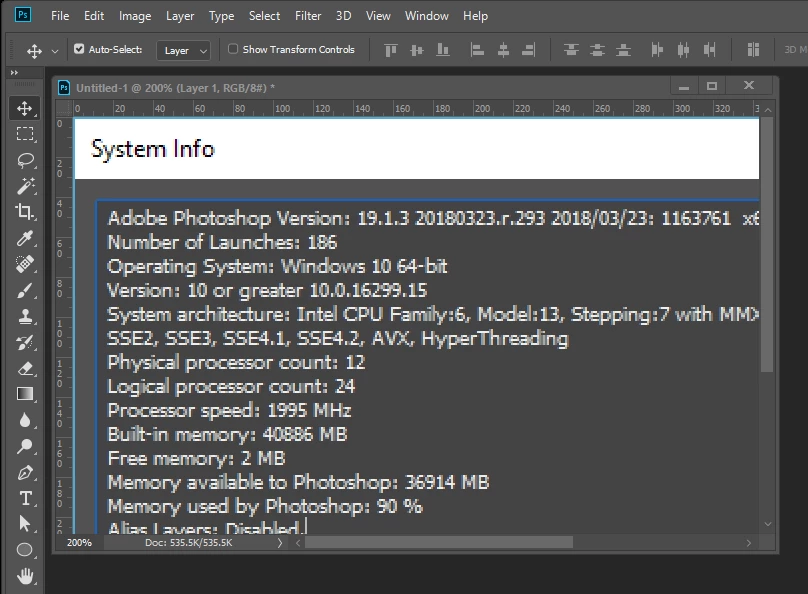Click the vertical scrollbar thumb
This screenshot has height=594, width=808.
(767, 245)
